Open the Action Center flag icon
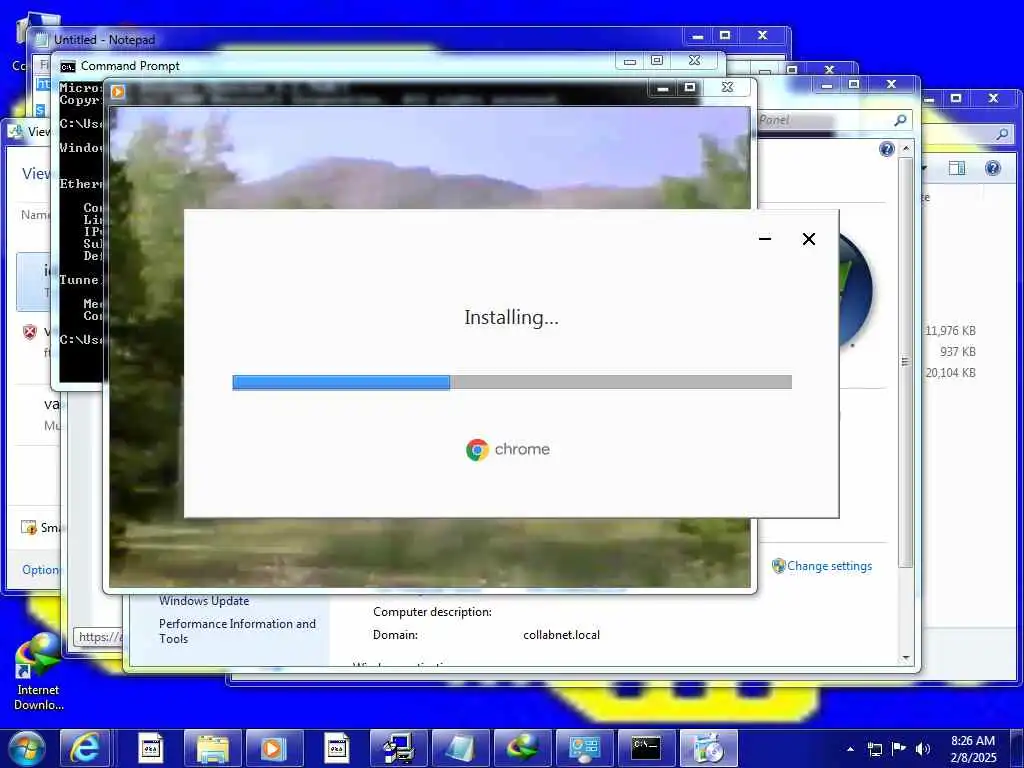The height and width of the screenshot is (768, 1024). coord(899,749)
